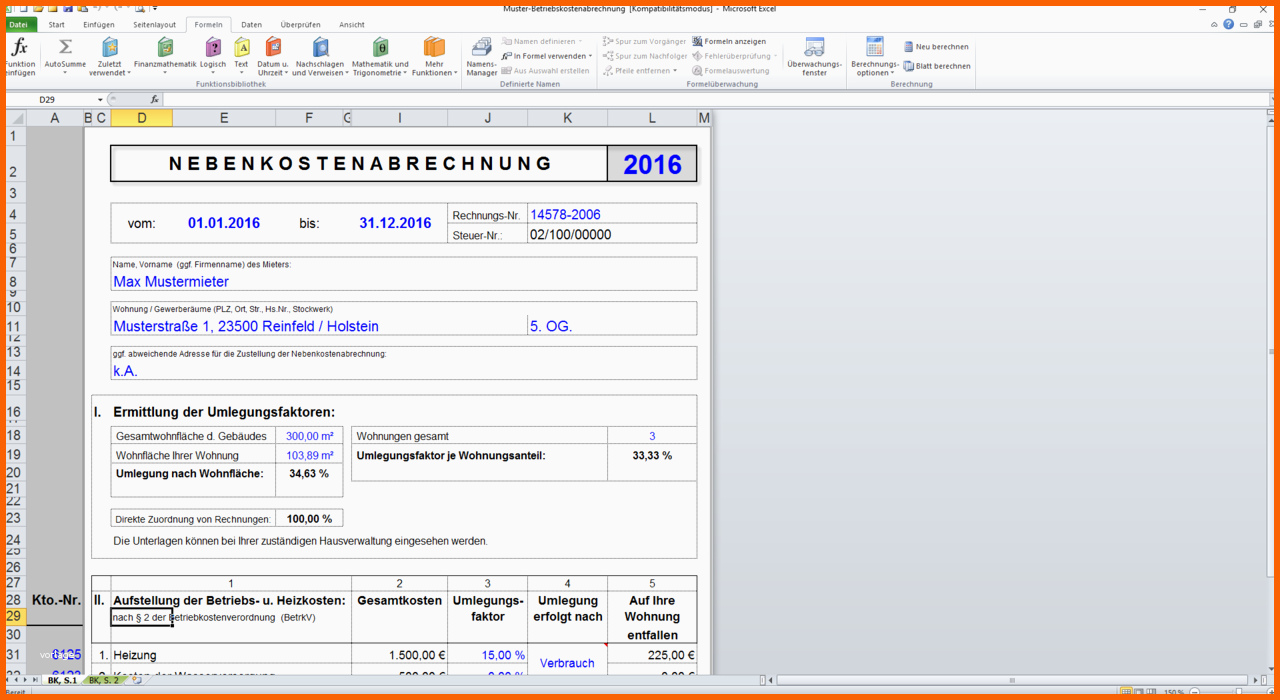This screenshot has width=1280, height=700.
Task: Open the Datei tab
Action: point(18,25)
